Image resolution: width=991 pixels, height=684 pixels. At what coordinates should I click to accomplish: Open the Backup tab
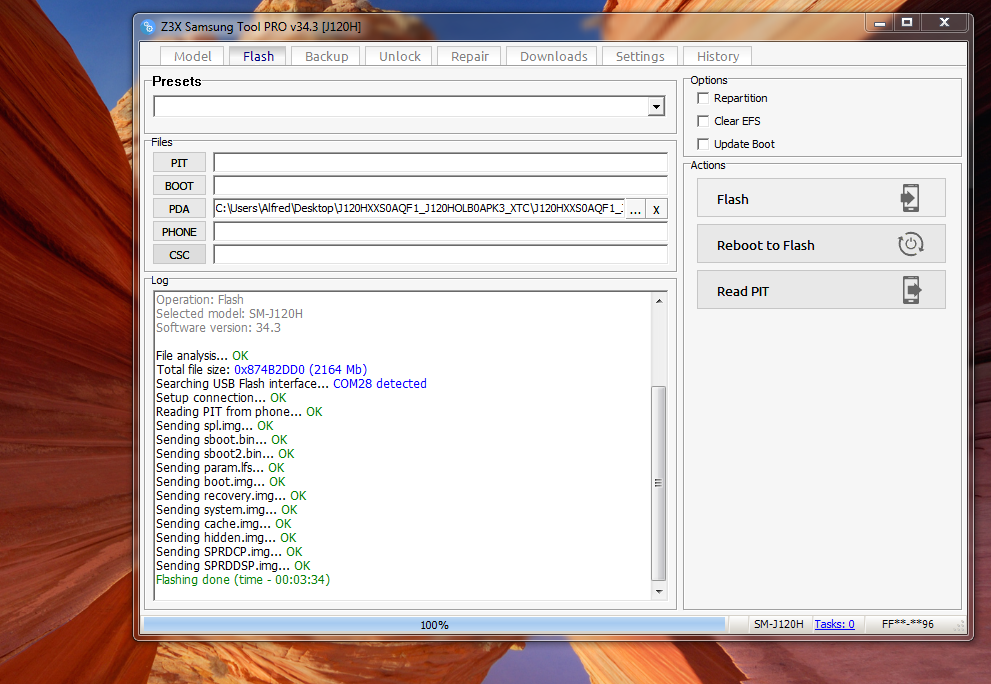(326, 56)
